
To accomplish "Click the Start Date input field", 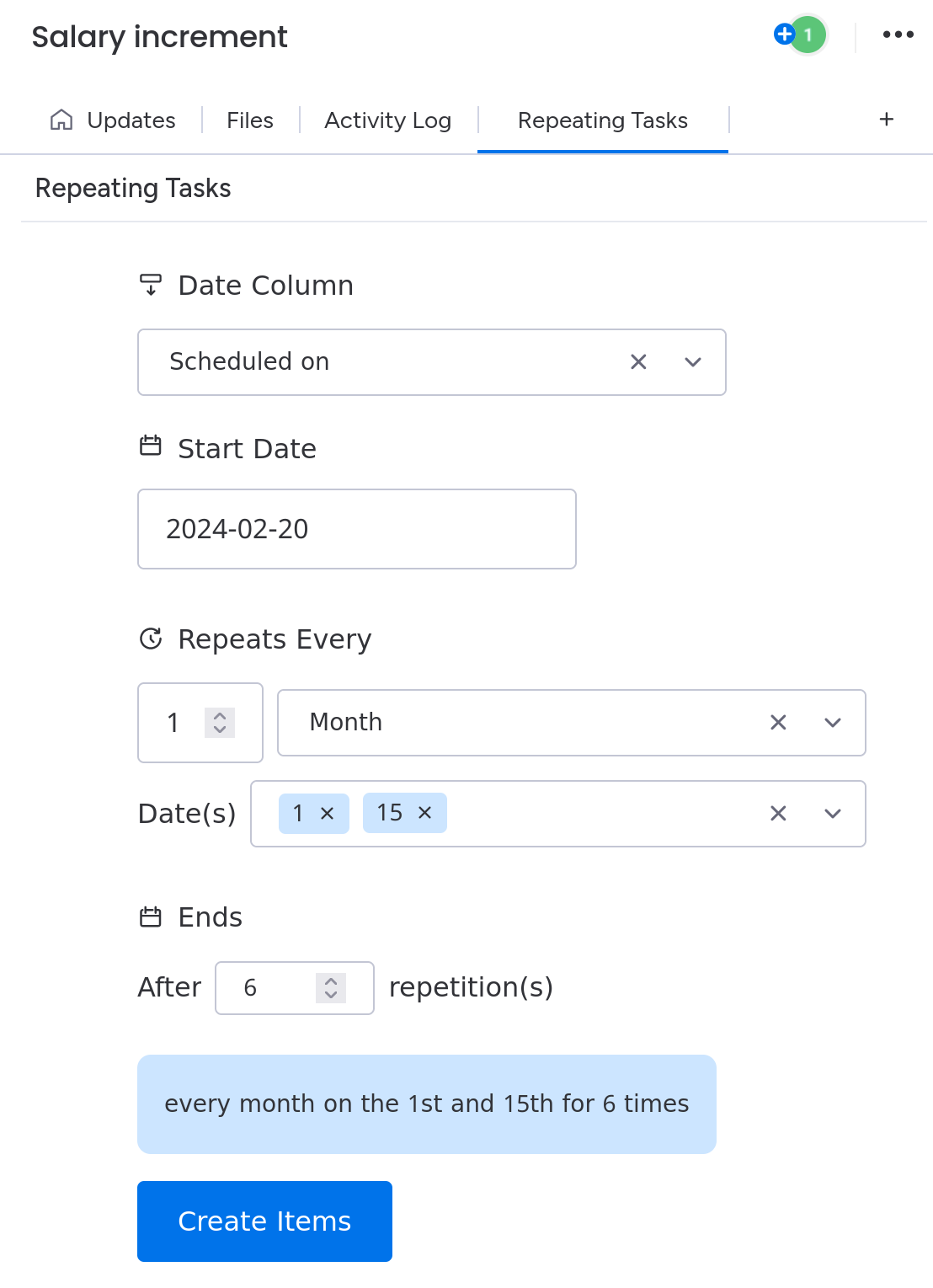I will 356,529.
